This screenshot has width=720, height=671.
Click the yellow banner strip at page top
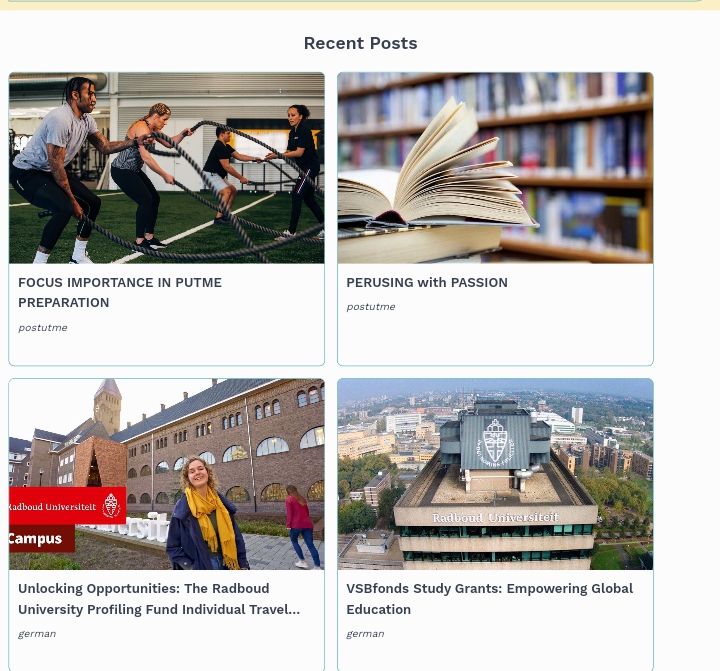[x=360, y=5]
